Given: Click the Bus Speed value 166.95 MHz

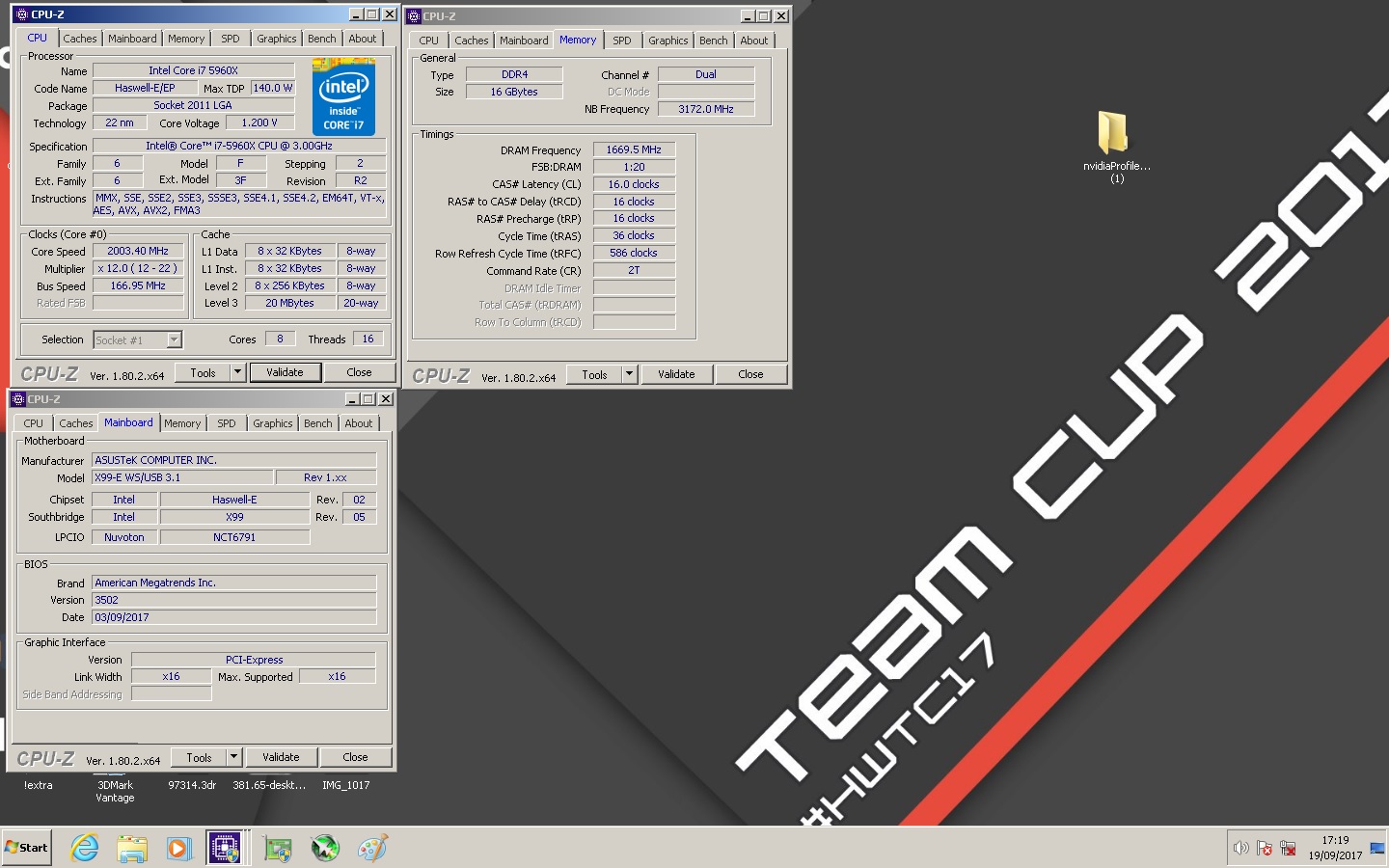Looking at the screenshot, I should tap(138, 285).
